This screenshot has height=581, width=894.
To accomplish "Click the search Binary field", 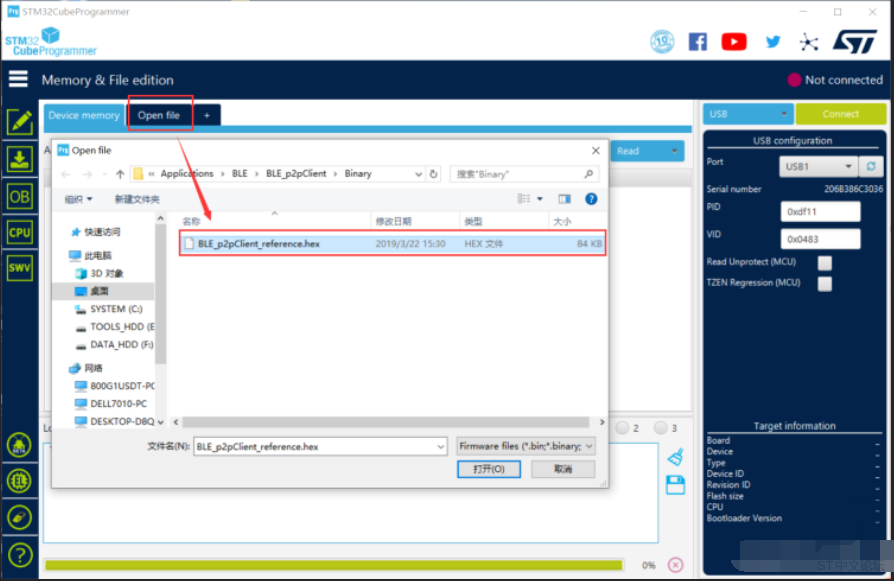I will [525, 174].
